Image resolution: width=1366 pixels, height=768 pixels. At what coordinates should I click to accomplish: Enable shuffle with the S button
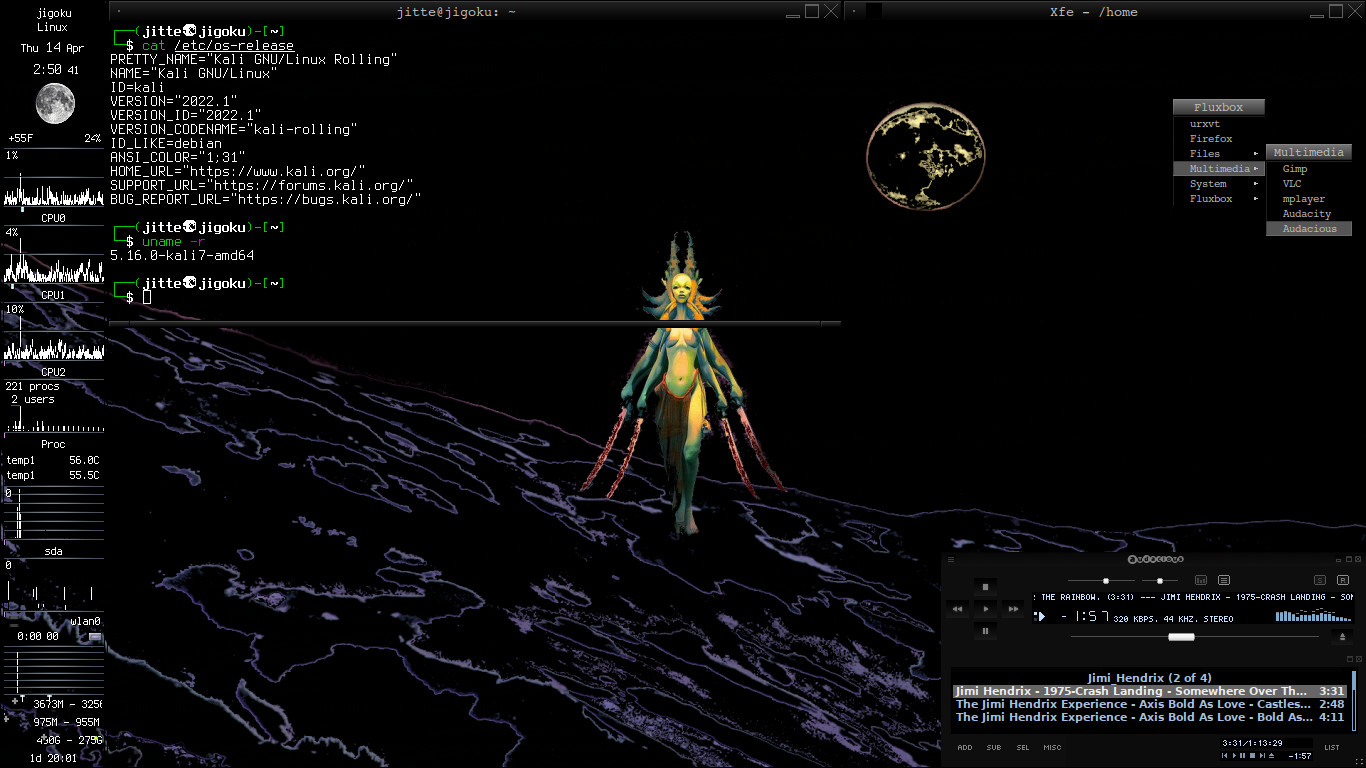coord(1320,580)
